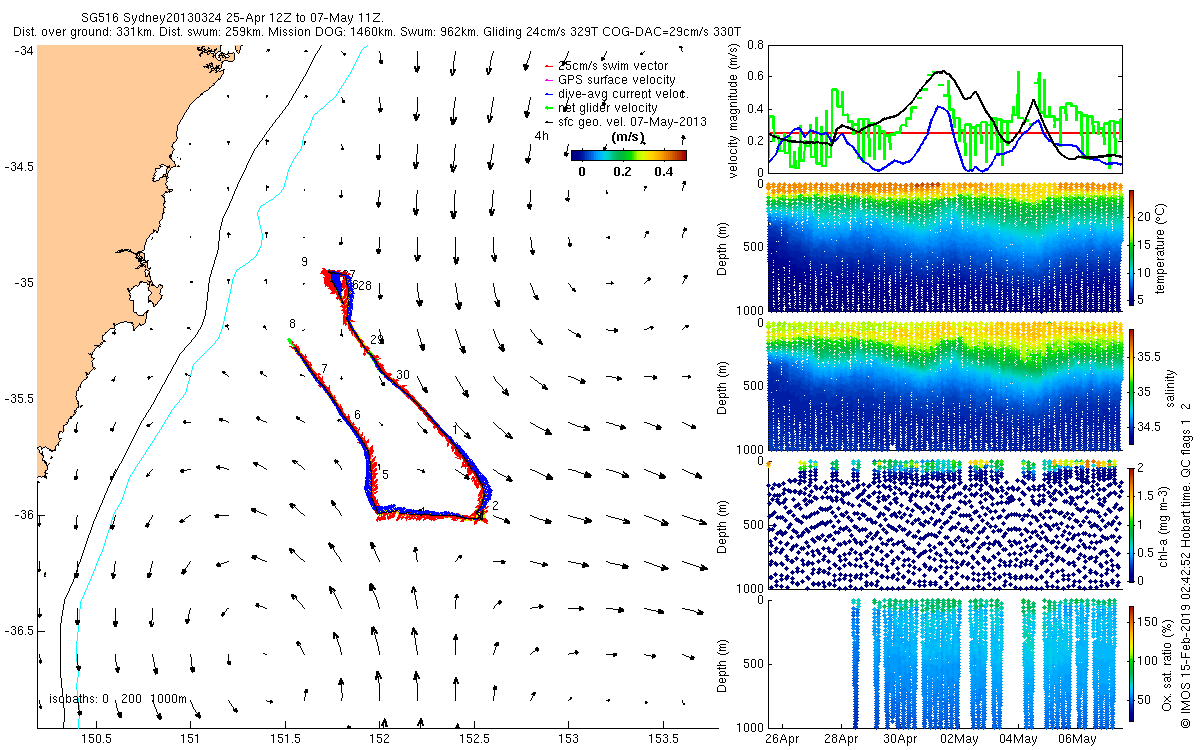Image resolution: width=1200 pixels, height=750 pixels.
Task: Click the Ox. sat. ratio (%) colorbar
Action: (1132, 664)
